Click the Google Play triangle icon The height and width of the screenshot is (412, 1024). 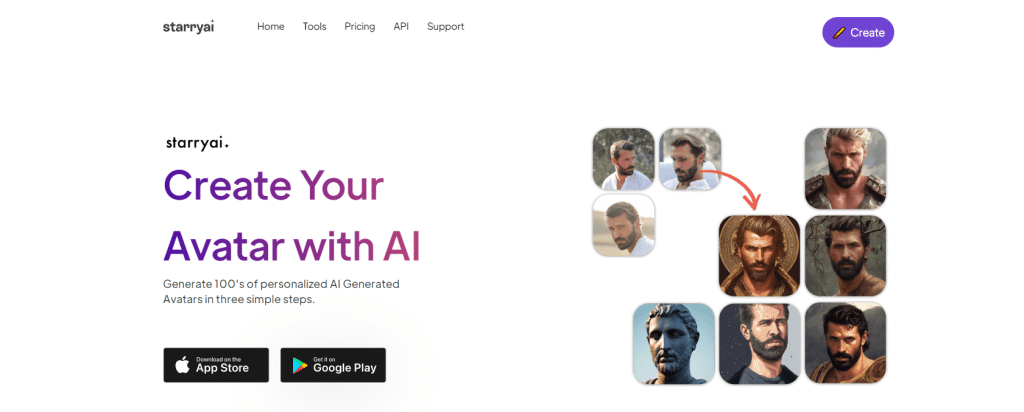[300, 366]
